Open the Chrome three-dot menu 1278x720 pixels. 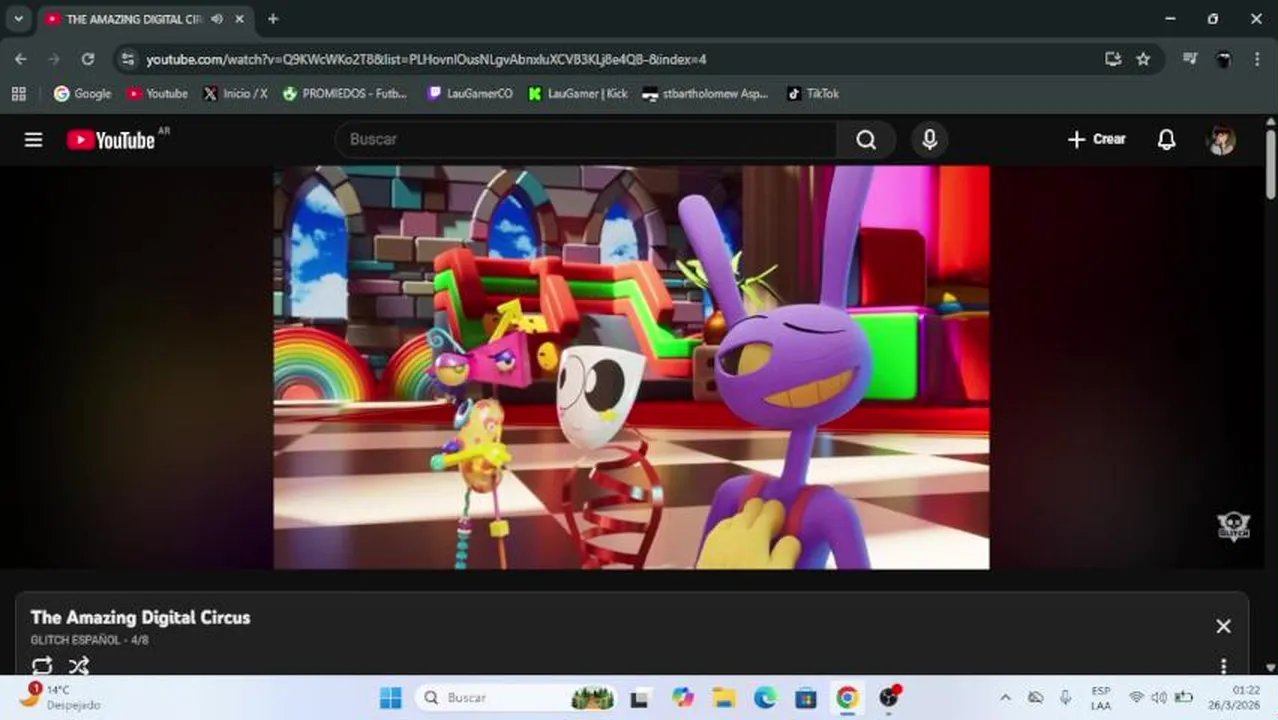coord(1257,59)
